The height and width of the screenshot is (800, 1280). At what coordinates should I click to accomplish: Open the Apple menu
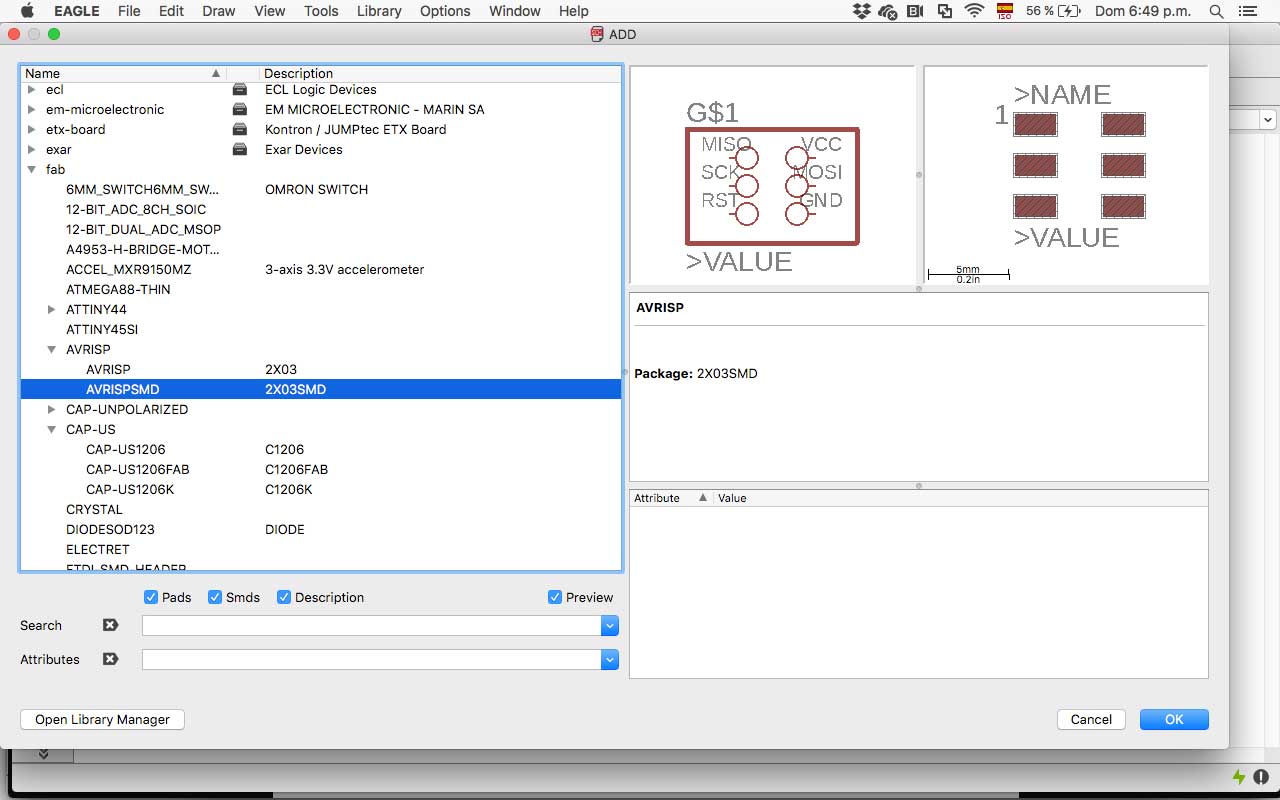tap(27, 11)
